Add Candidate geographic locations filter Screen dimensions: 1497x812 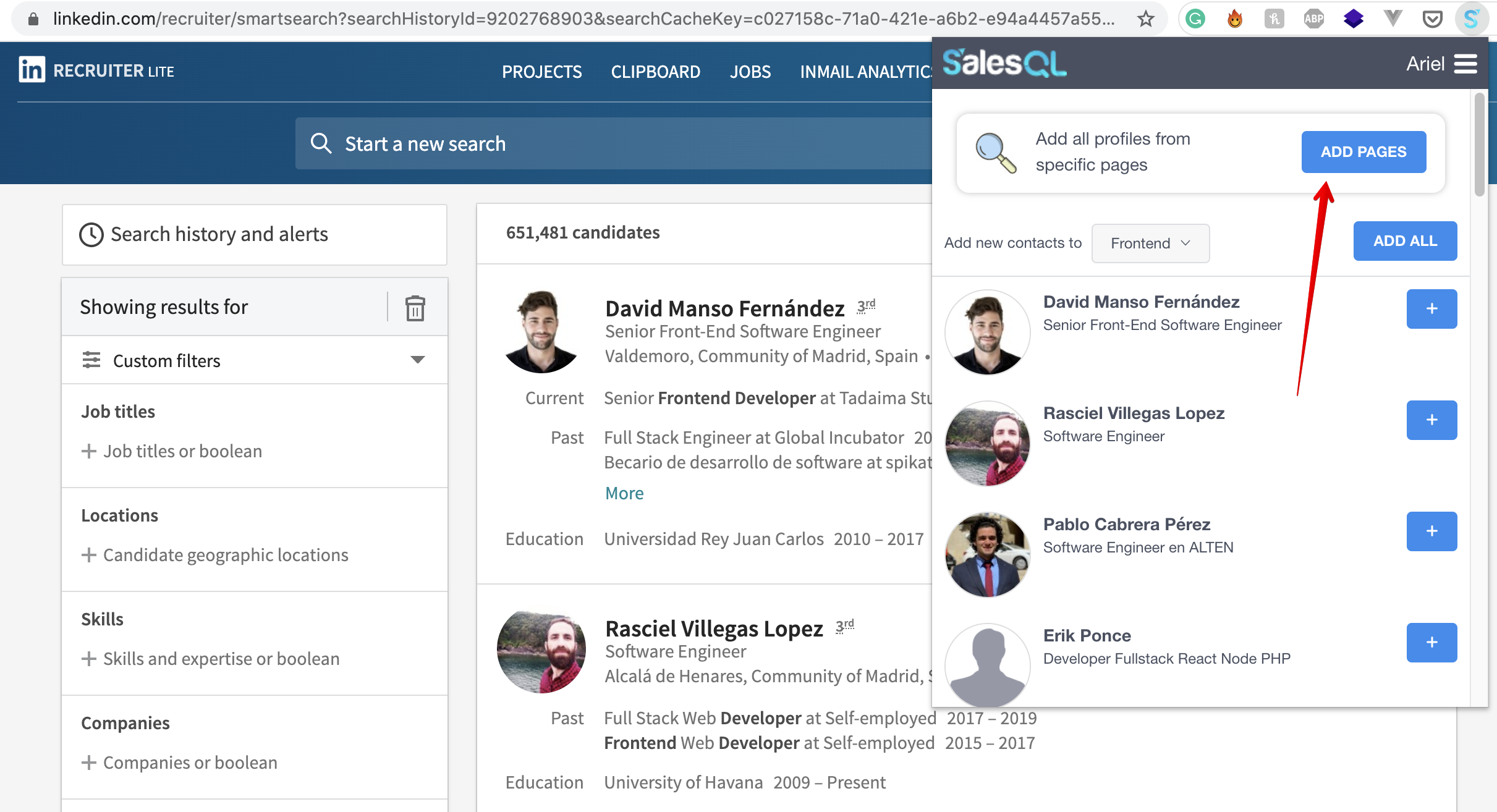click(215, 555)
